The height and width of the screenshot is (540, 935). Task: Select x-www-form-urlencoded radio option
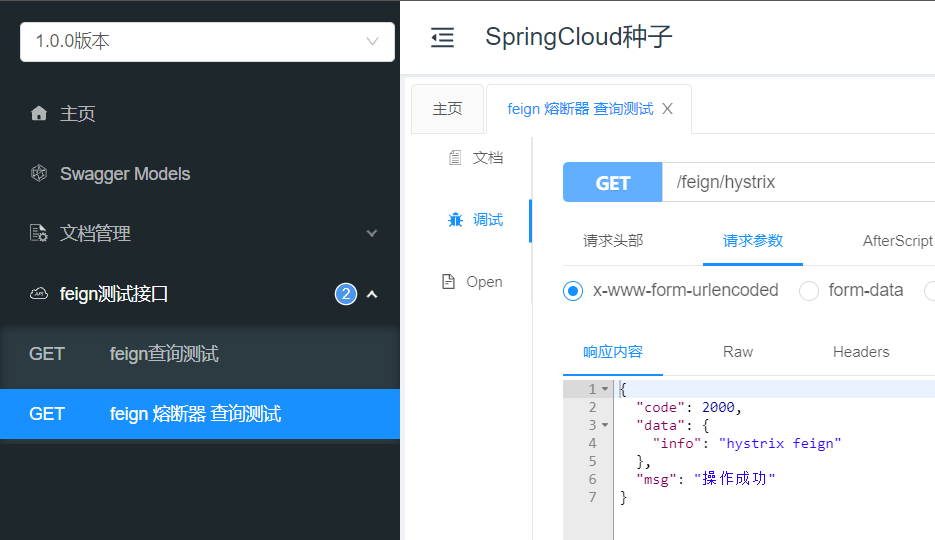(x=573, y=291)
